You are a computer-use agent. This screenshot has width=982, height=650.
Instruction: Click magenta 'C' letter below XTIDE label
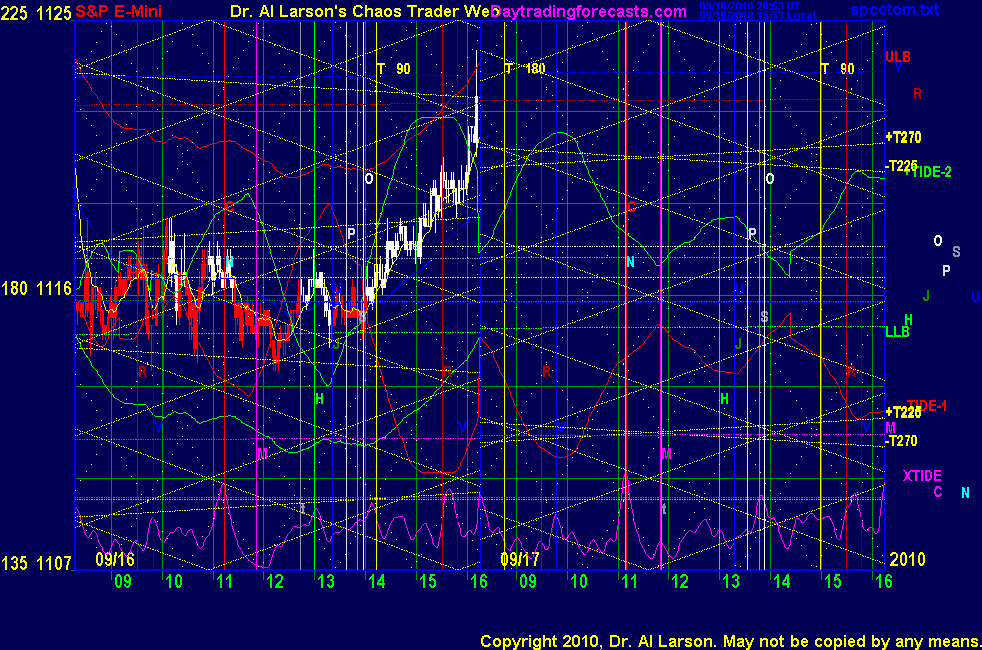click(938, 492)
